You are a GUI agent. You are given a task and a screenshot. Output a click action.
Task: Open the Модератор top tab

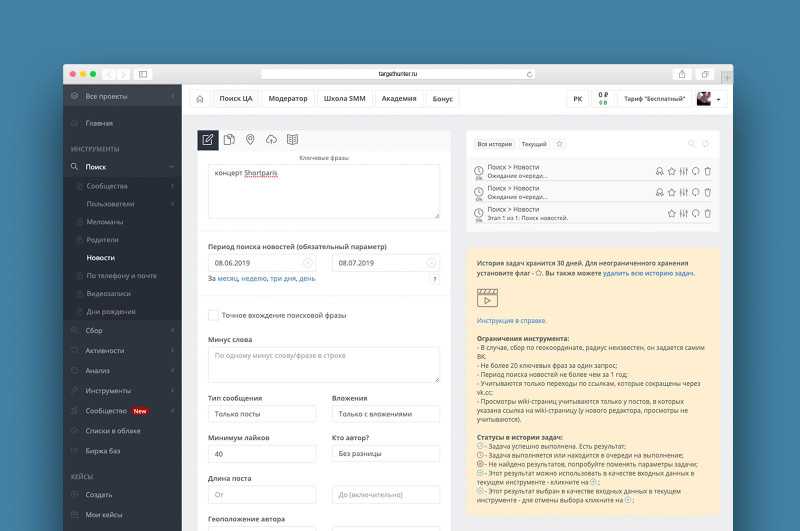288,99
